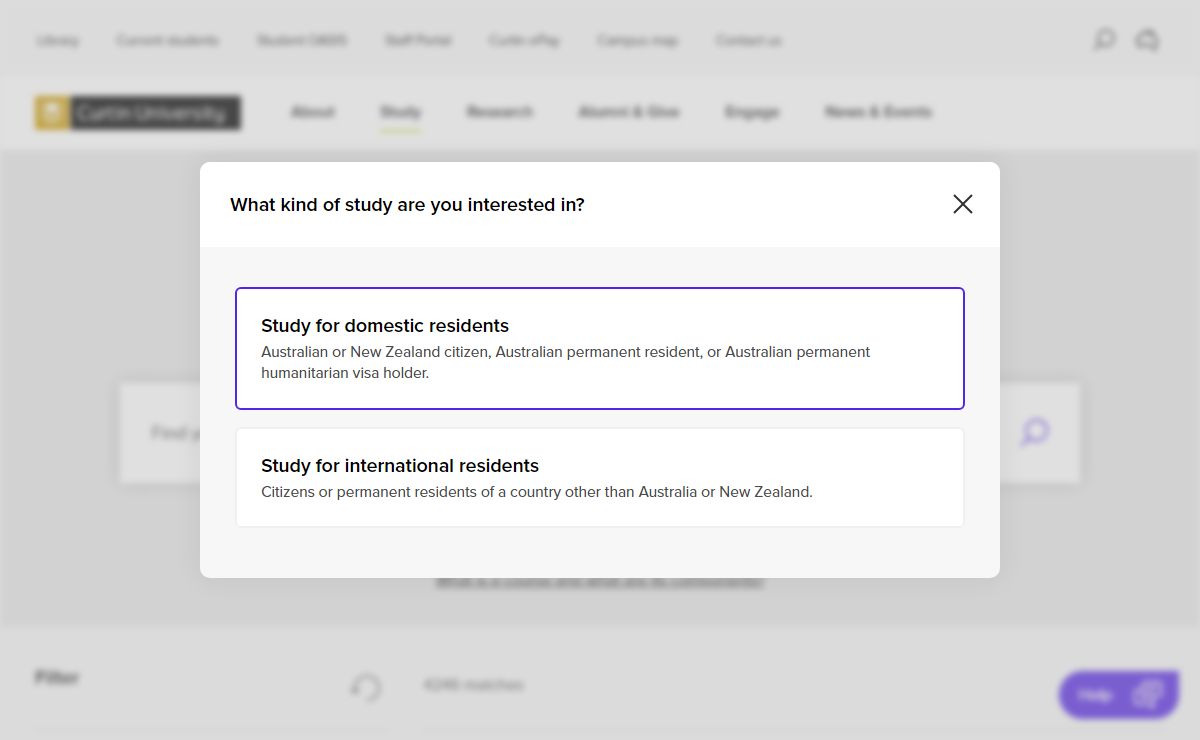Open the search icon in top bar
Viewport: 1200px width, 740px height.
[1104, 40]
